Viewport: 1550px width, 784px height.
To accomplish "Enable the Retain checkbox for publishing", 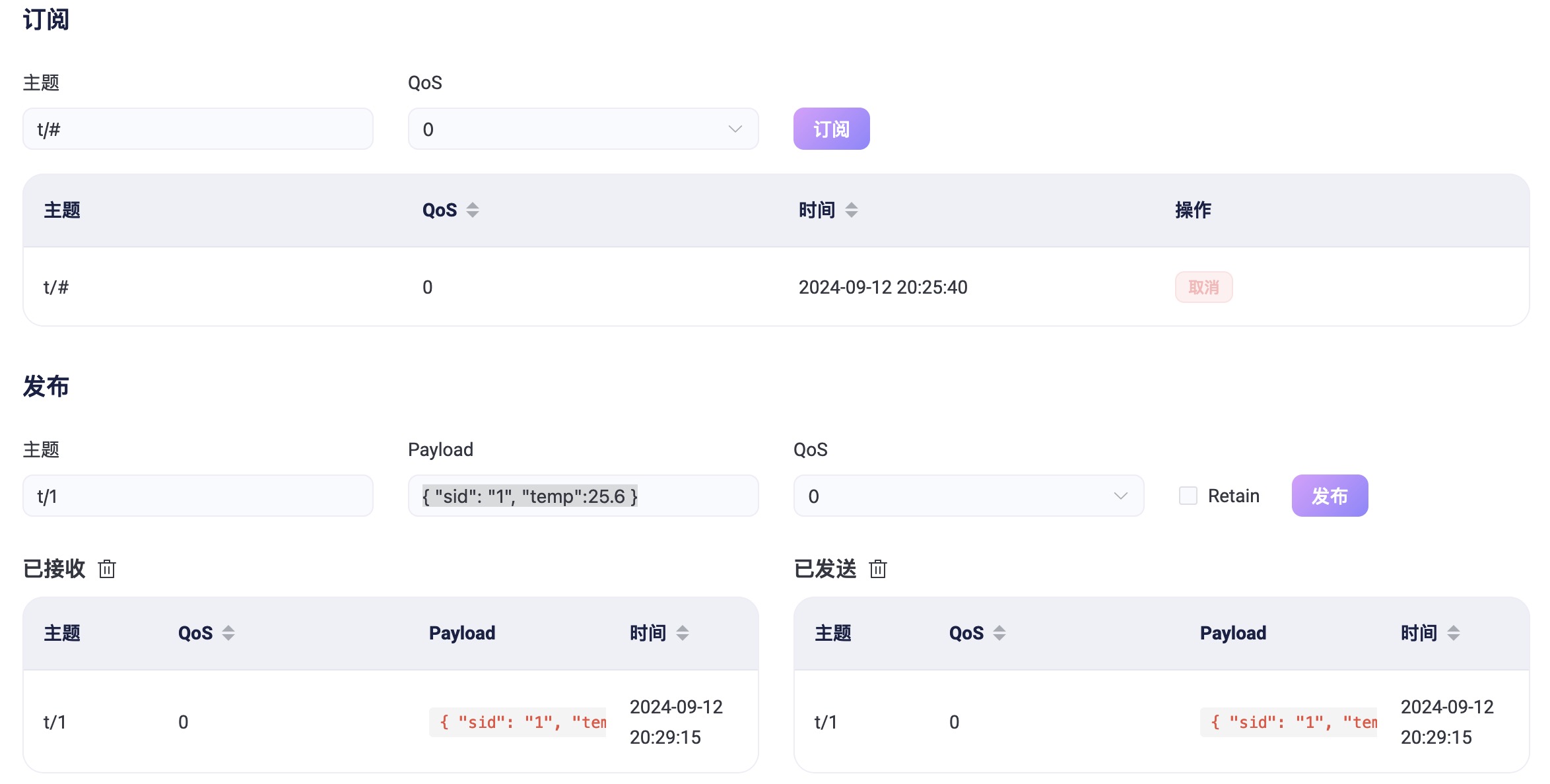I will pos(1189,495).
